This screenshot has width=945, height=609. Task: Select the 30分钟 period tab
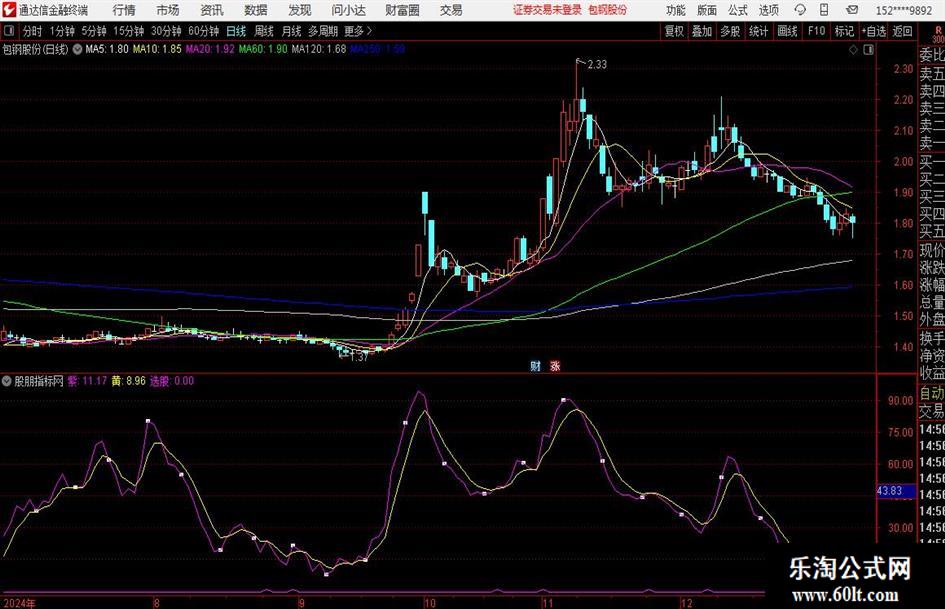(166, 31)
